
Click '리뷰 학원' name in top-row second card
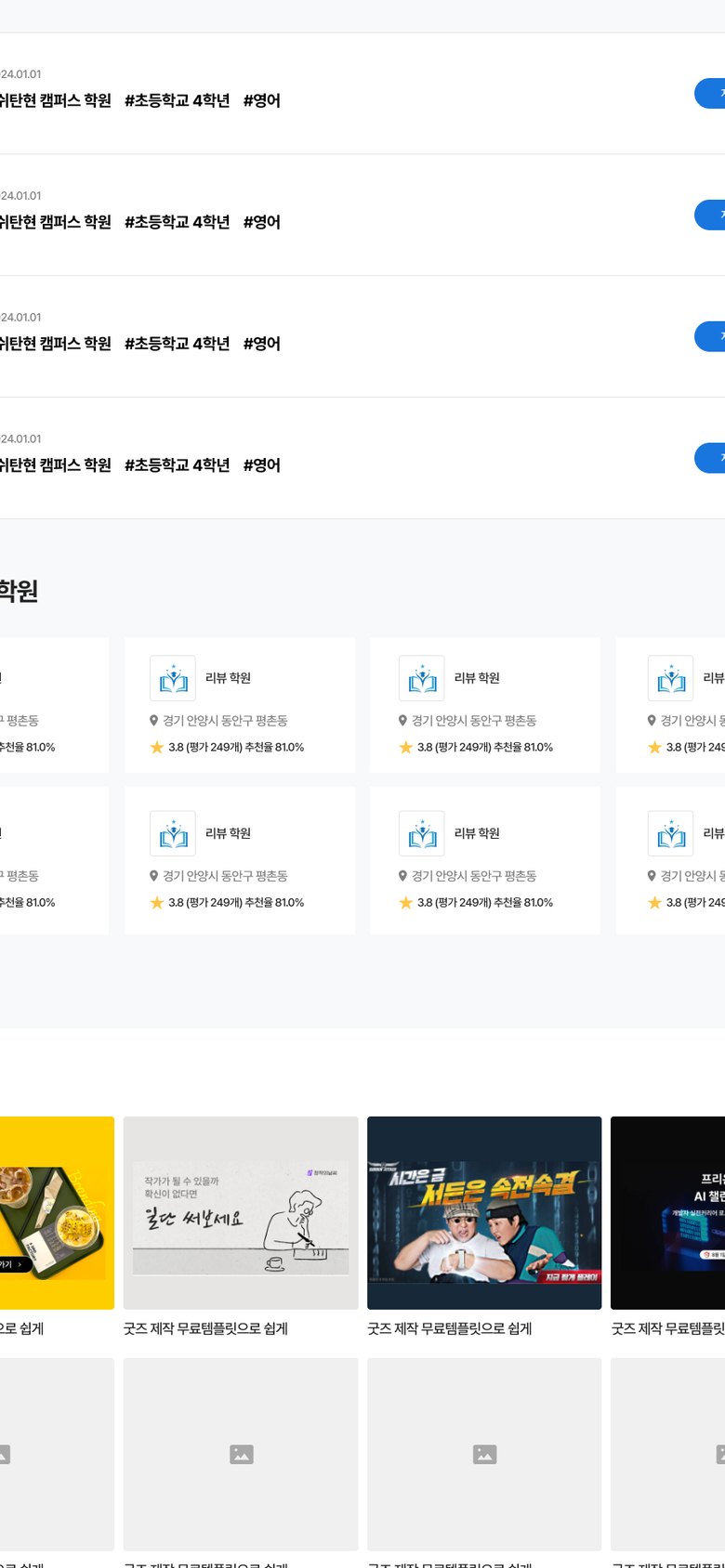[x=229, y=678]
